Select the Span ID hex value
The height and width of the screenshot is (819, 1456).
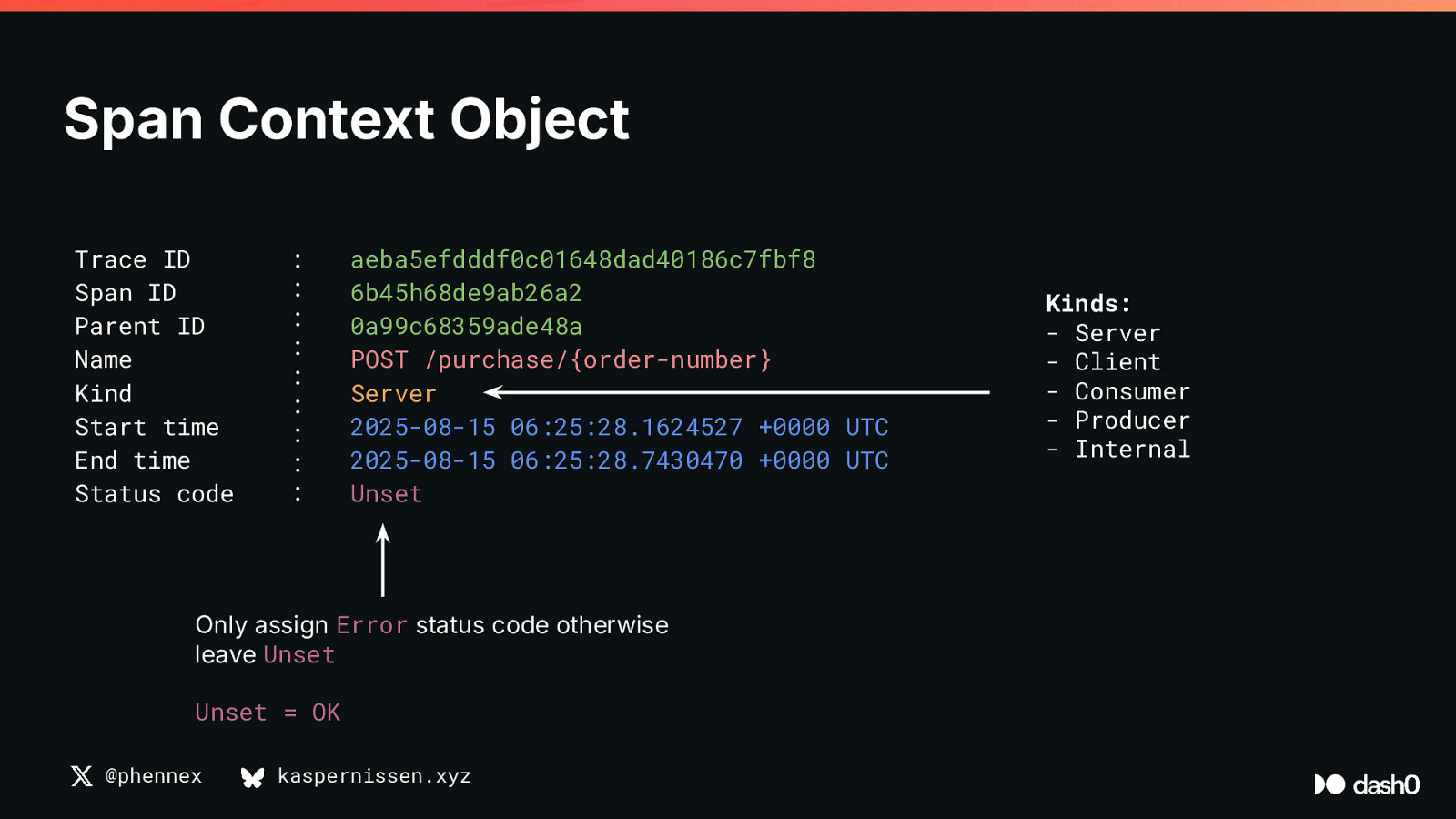click(466, 293)
